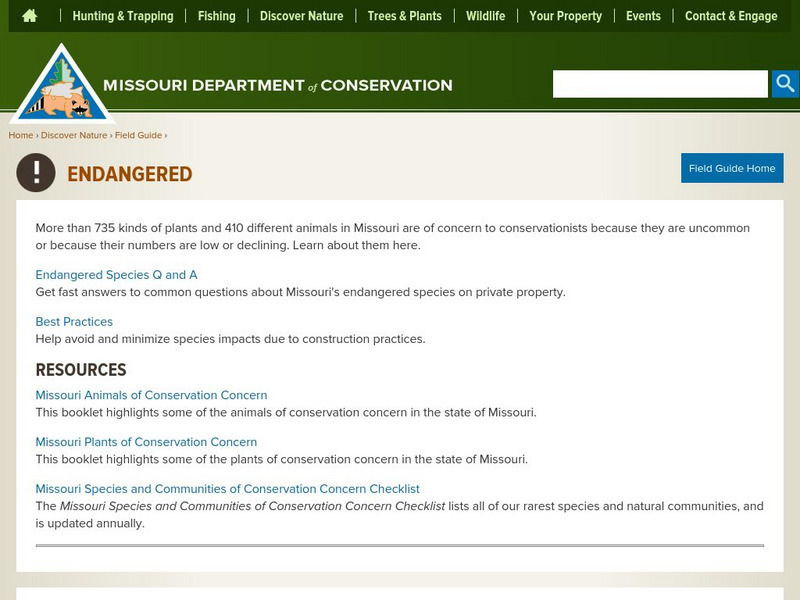Click italic 'Missouri Species and Communities' checklist description

[253, 506]
